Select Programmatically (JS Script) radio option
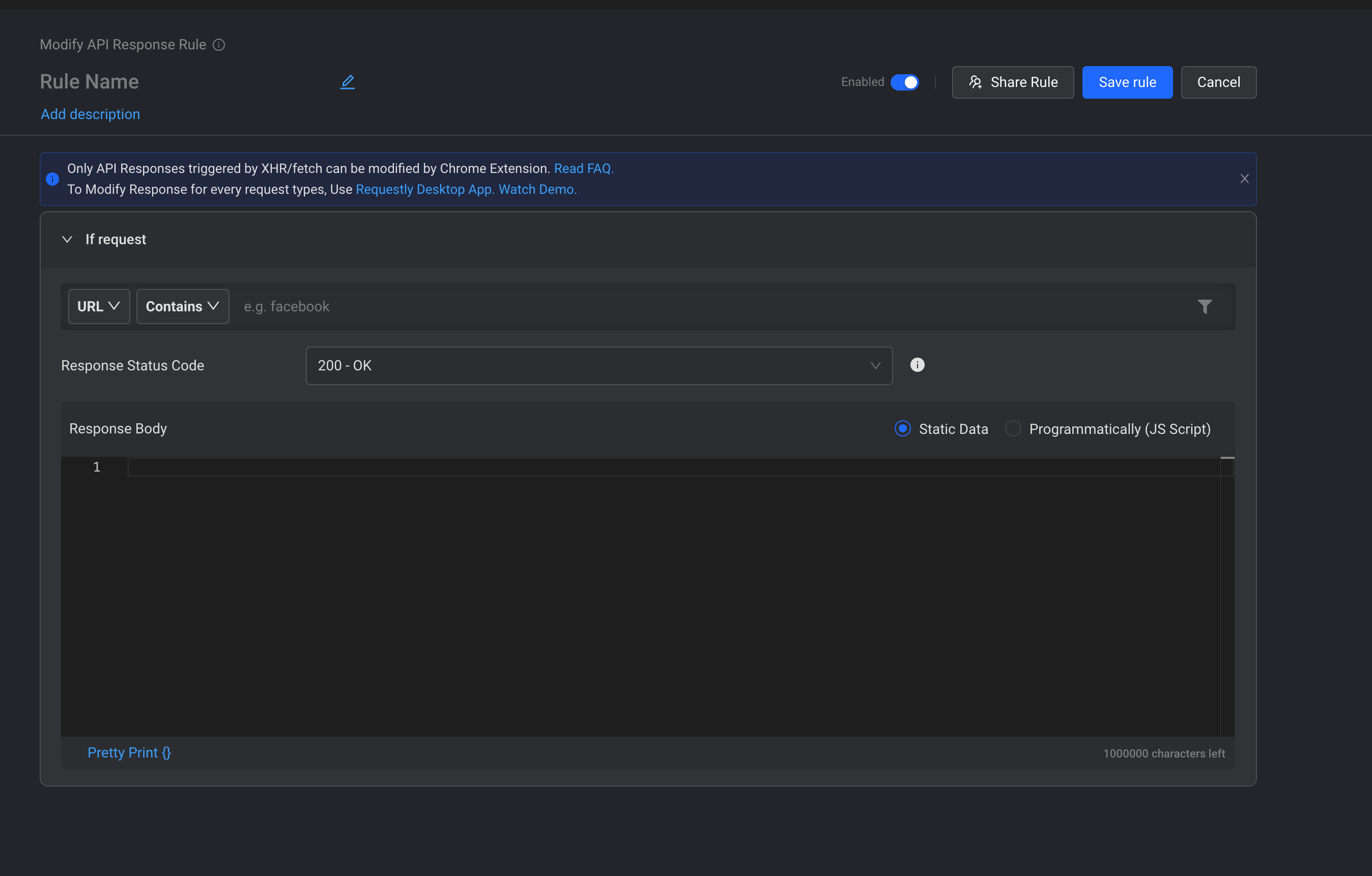 [1013, 428]
